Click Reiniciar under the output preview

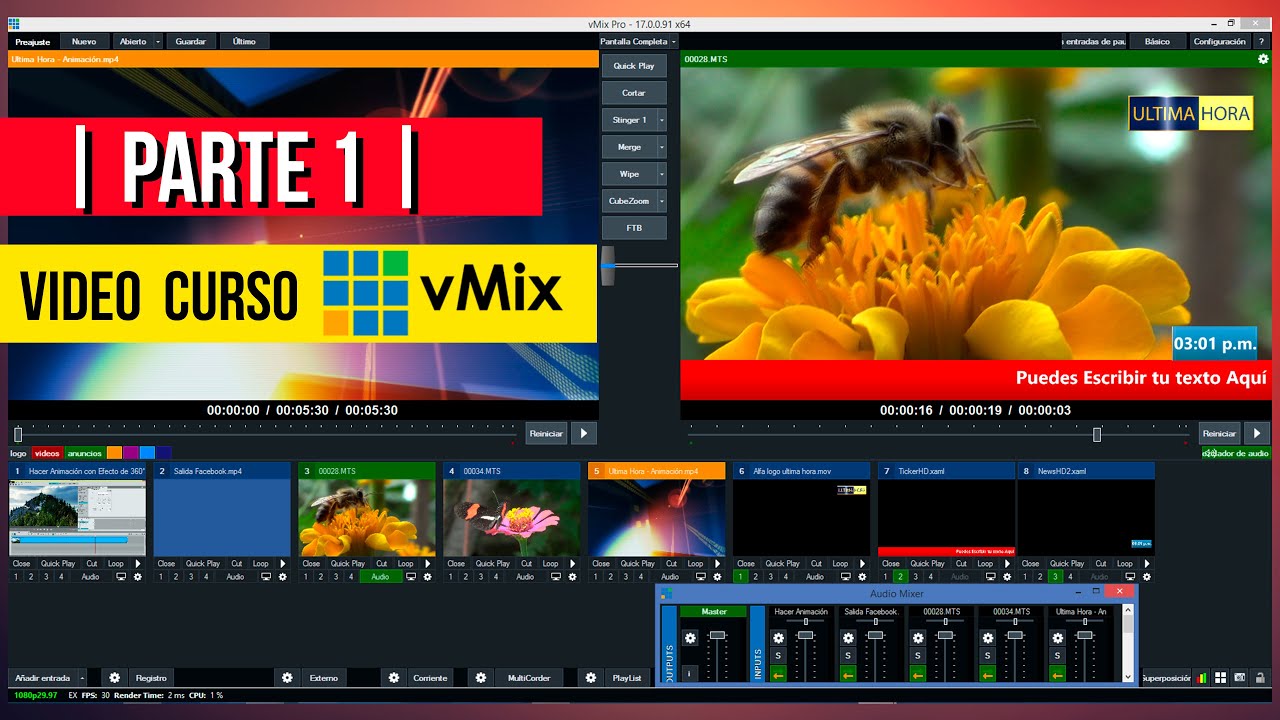(x=1219, y=433)
